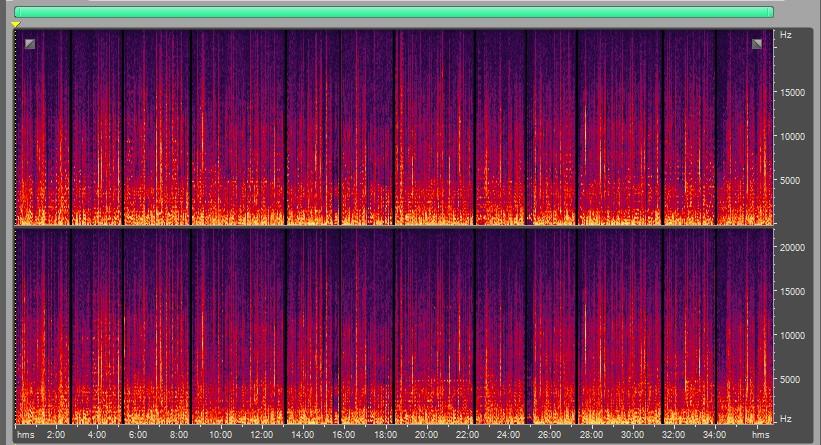The width and height of the screenshot is (821, 445).
Task: Click the 8:00 mark on the time ruler
Action: point(179,435)
